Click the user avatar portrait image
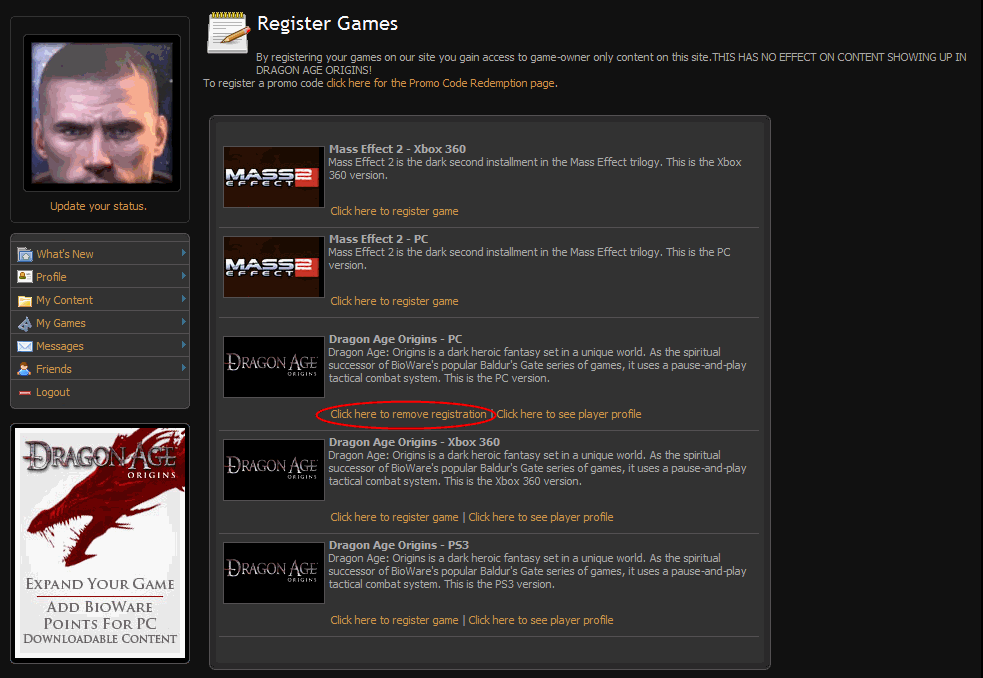983x678 pixels. [102, 113]
